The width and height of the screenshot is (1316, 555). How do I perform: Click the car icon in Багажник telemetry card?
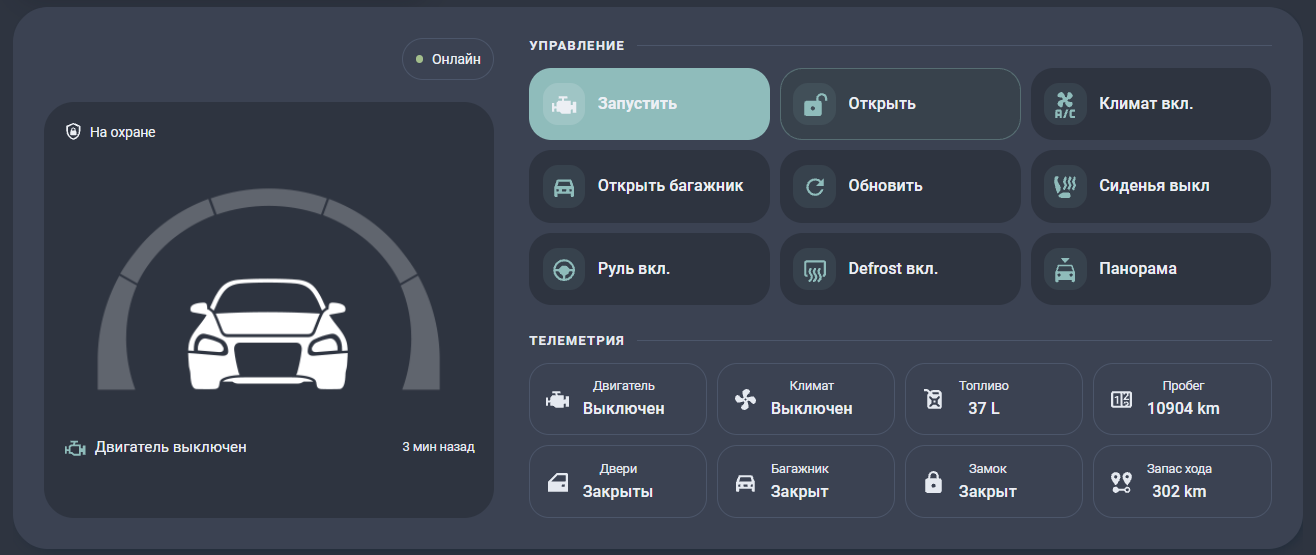pyautogui.click(x=745, y=484)
